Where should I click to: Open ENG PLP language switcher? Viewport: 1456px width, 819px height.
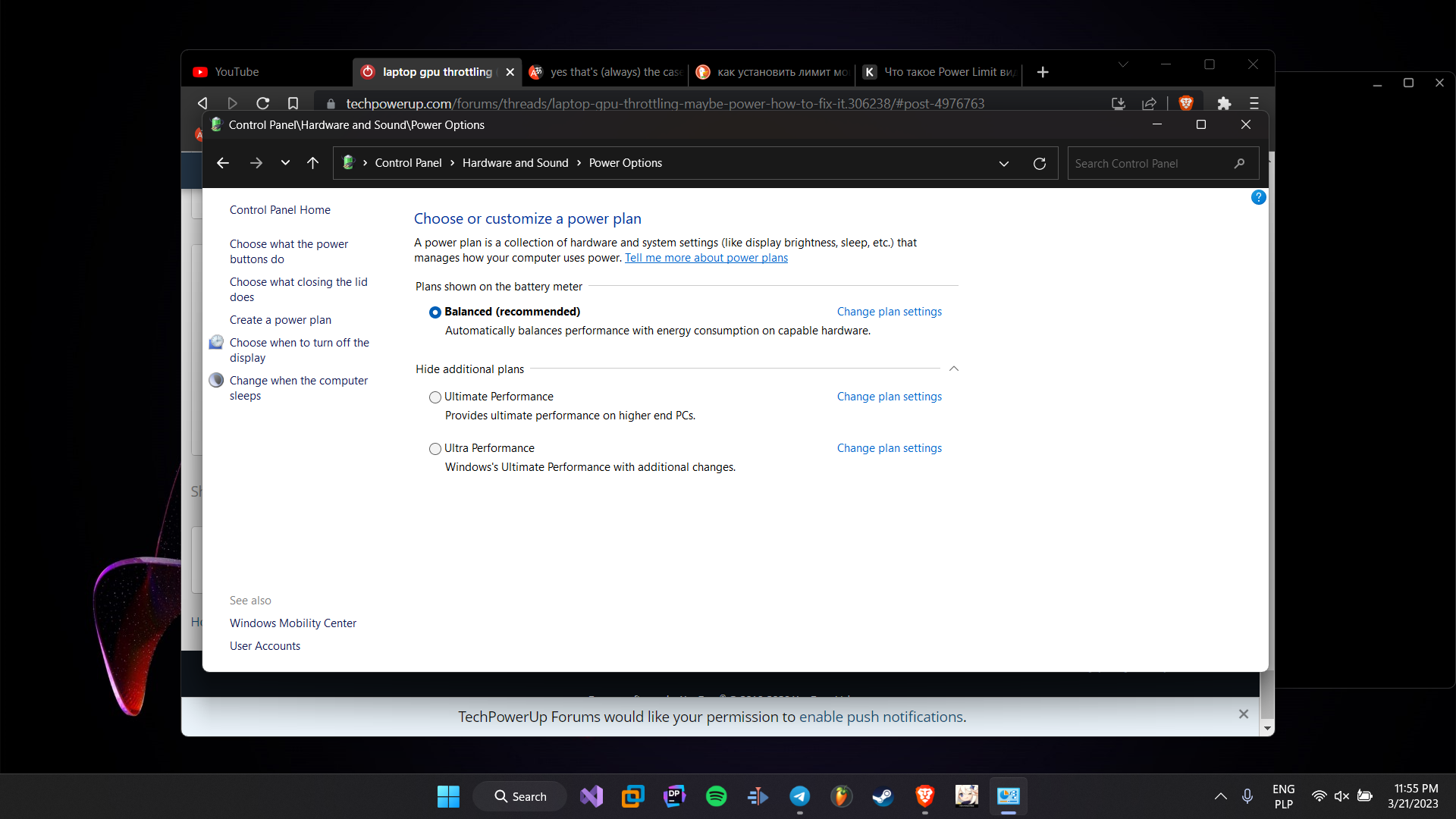coord(1283,796)
